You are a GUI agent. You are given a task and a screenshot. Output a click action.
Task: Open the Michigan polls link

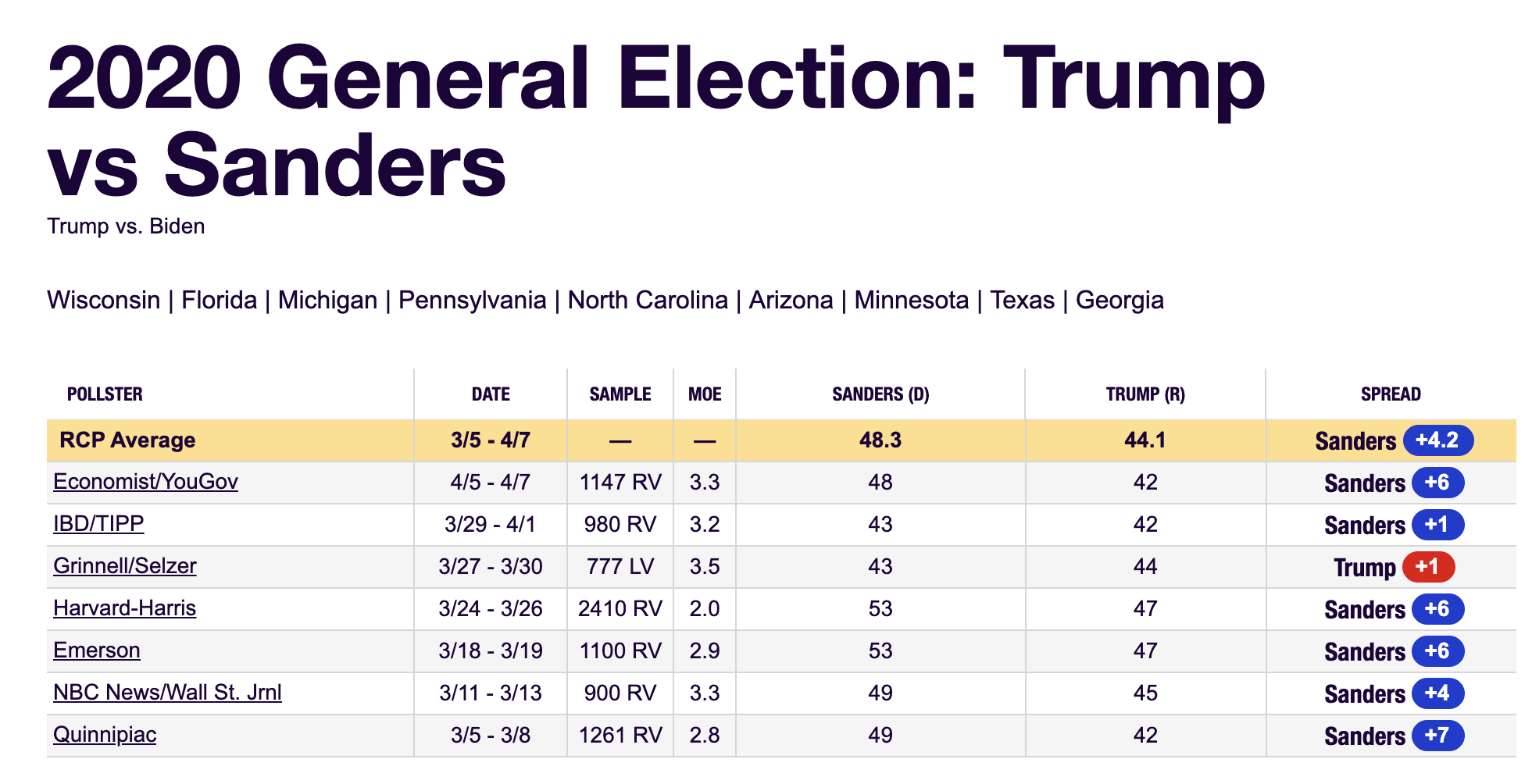point(327,300)
